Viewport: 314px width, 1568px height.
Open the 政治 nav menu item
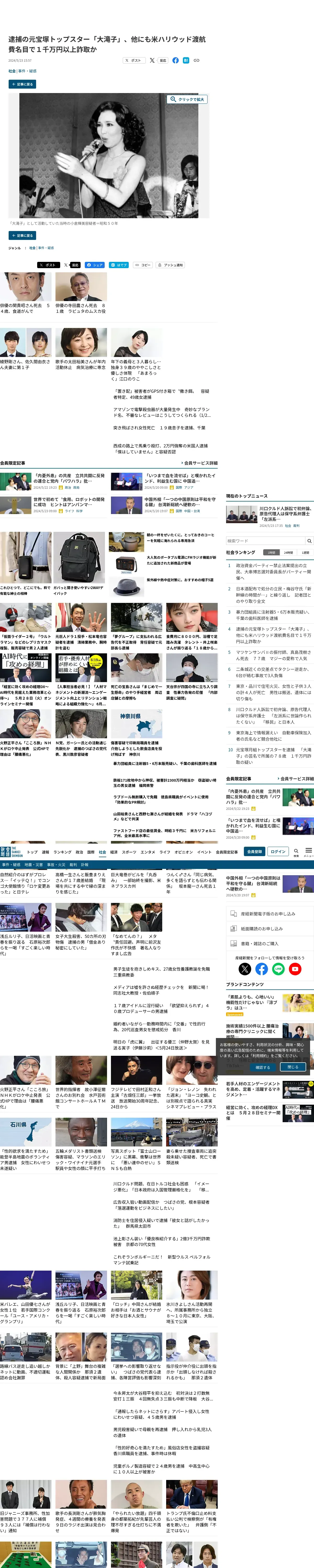[x=79, y=852]
